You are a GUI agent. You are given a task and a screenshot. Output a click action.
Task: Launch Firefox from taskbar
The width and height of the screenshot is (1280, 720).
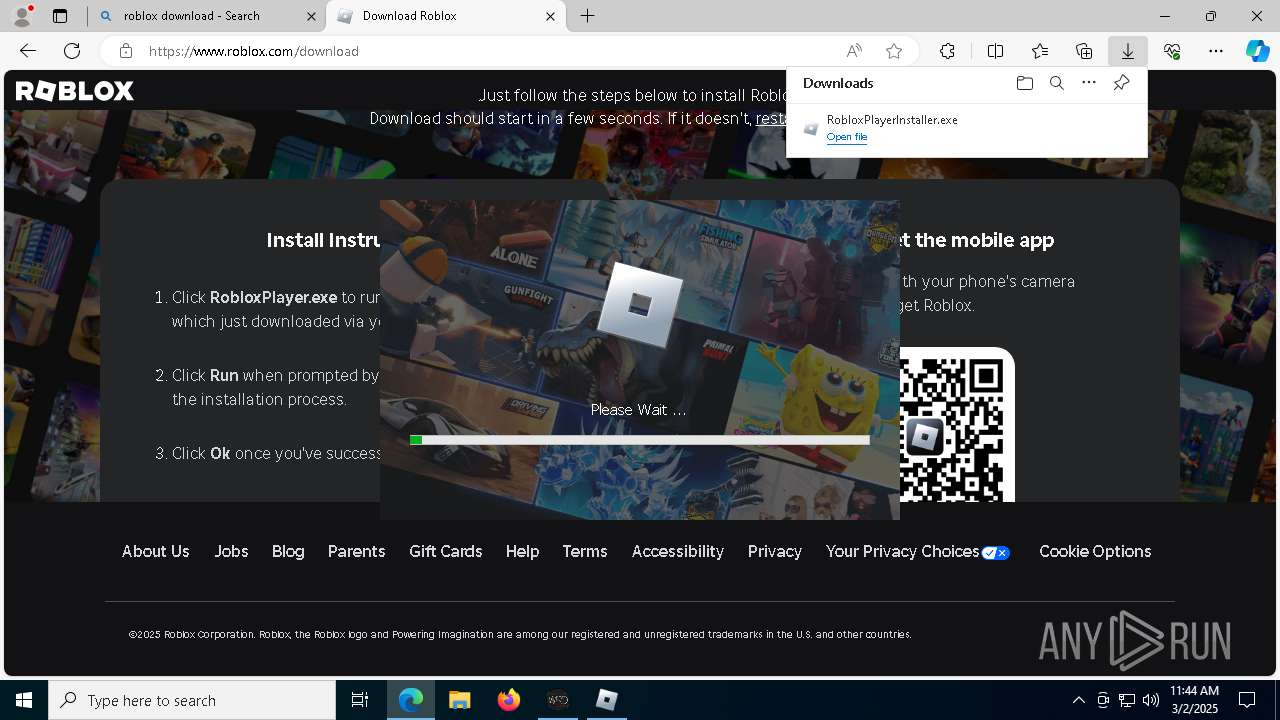pyautogui.click(x=509, y=700)
